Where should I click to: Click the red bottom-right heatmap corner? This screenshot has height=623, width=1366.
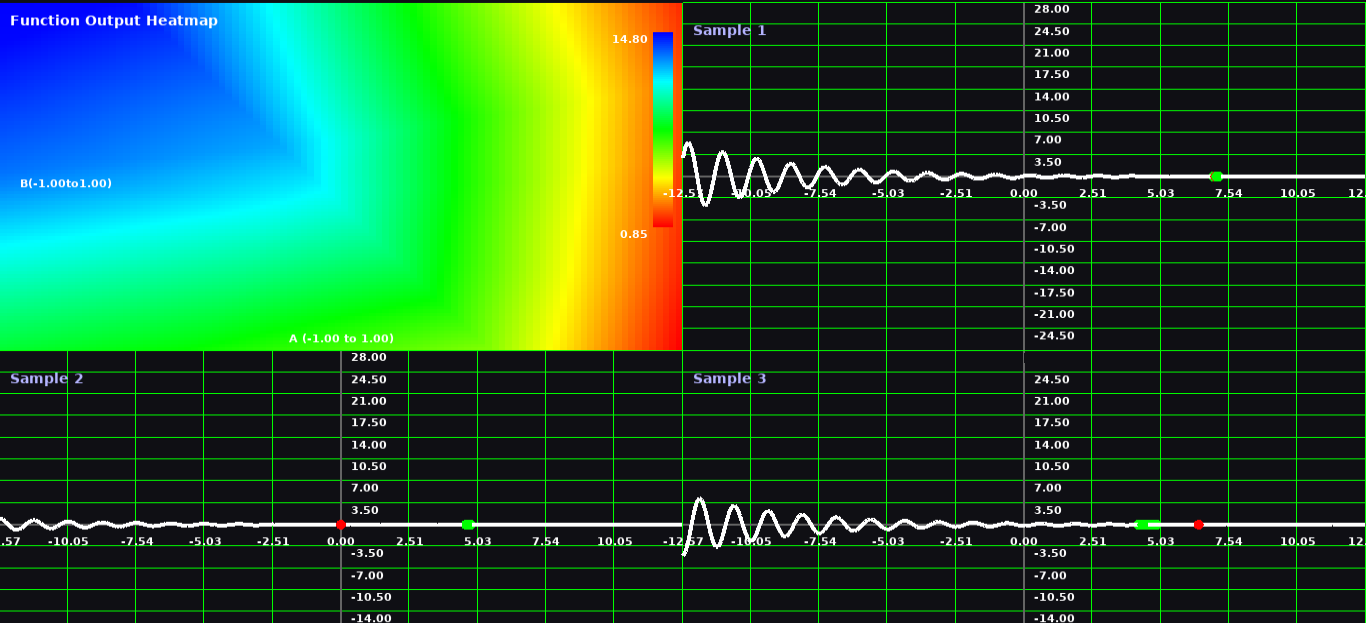[x=672, y=340]
